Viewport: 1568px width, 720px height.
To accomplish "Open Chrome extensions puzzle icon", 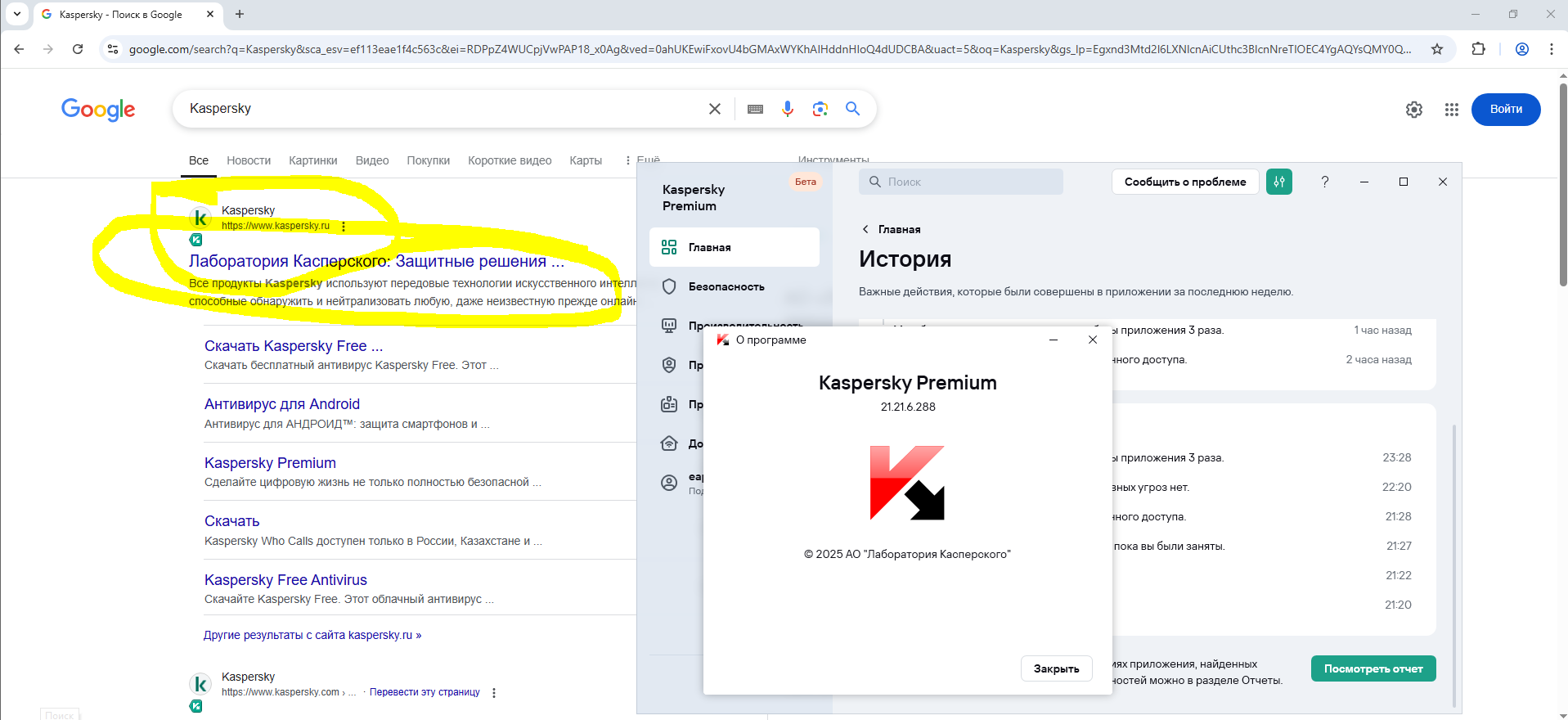I will pos(1478,49).
